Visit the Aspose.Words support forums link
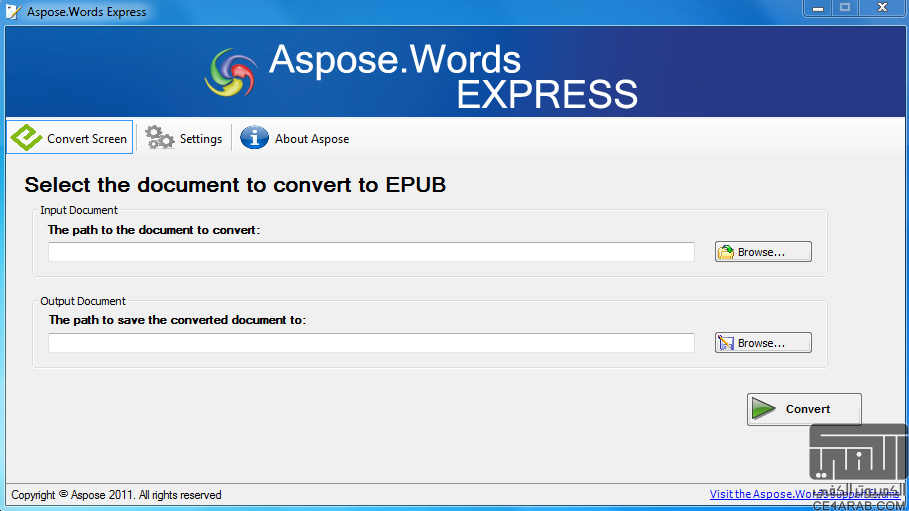Image resolution: width=909 pixels, height=511 pixels. click(x=805, y=494)
